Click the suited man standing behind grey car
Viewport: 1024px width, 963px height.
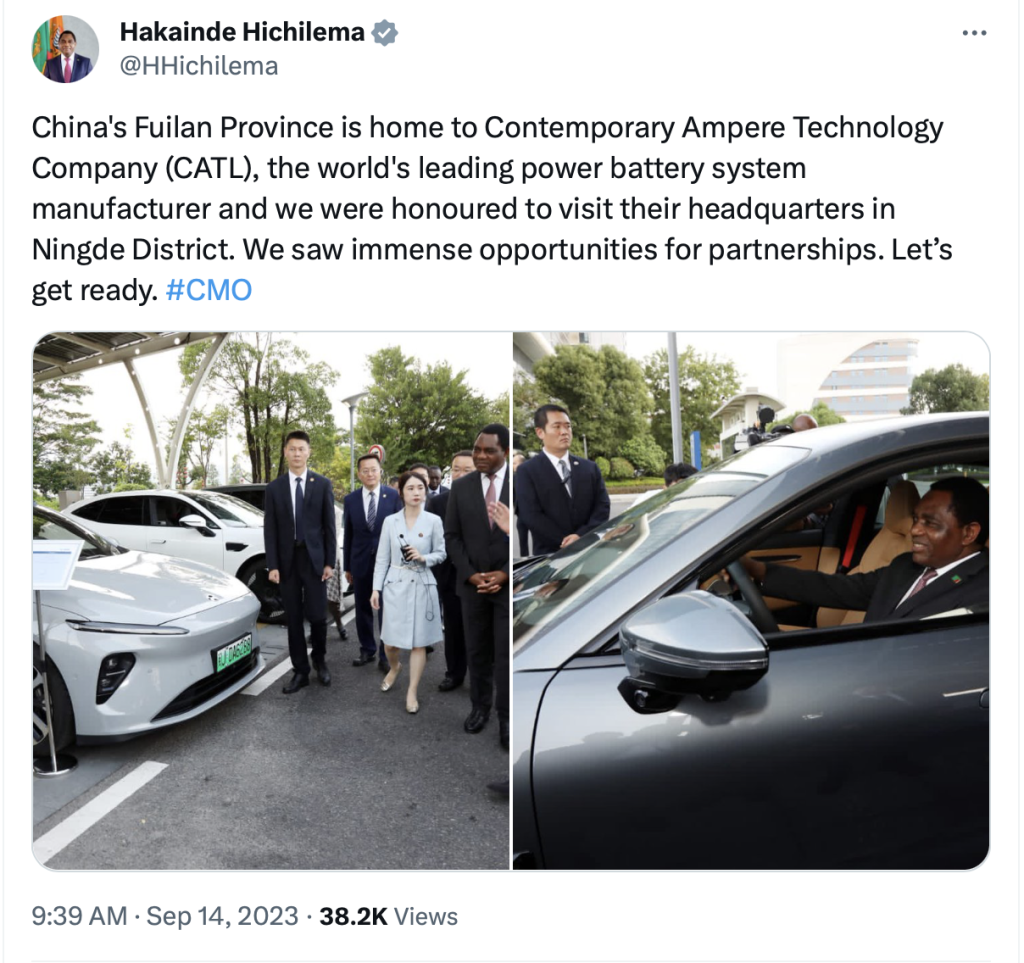560,483
